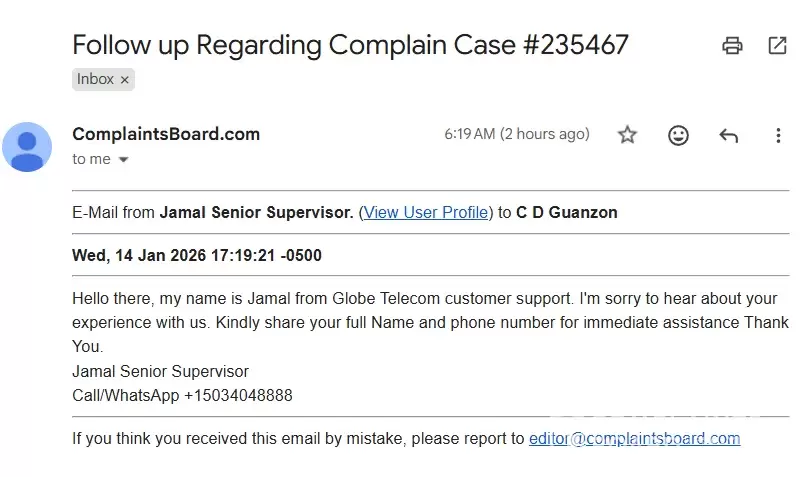
Task: Reply to this email
Action: [728, 135]
